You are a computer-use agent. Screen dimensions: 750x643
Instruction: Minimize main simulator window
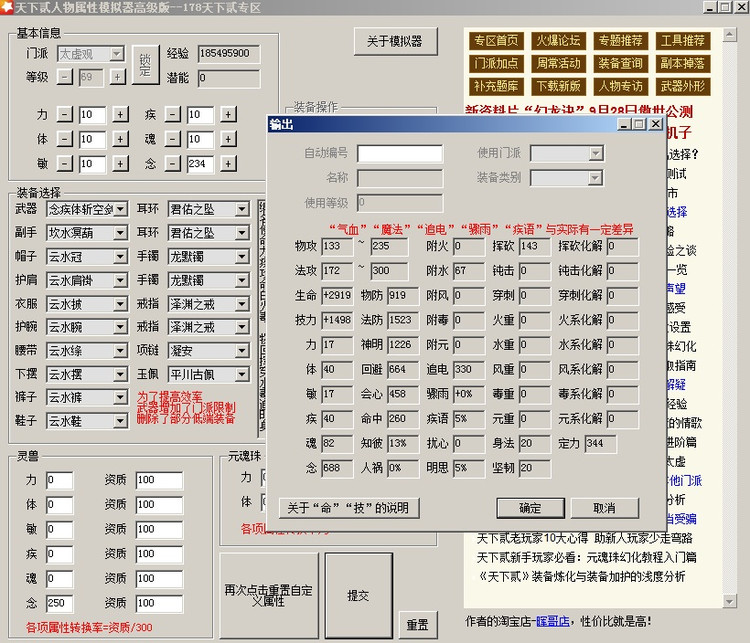pos(711,7)
